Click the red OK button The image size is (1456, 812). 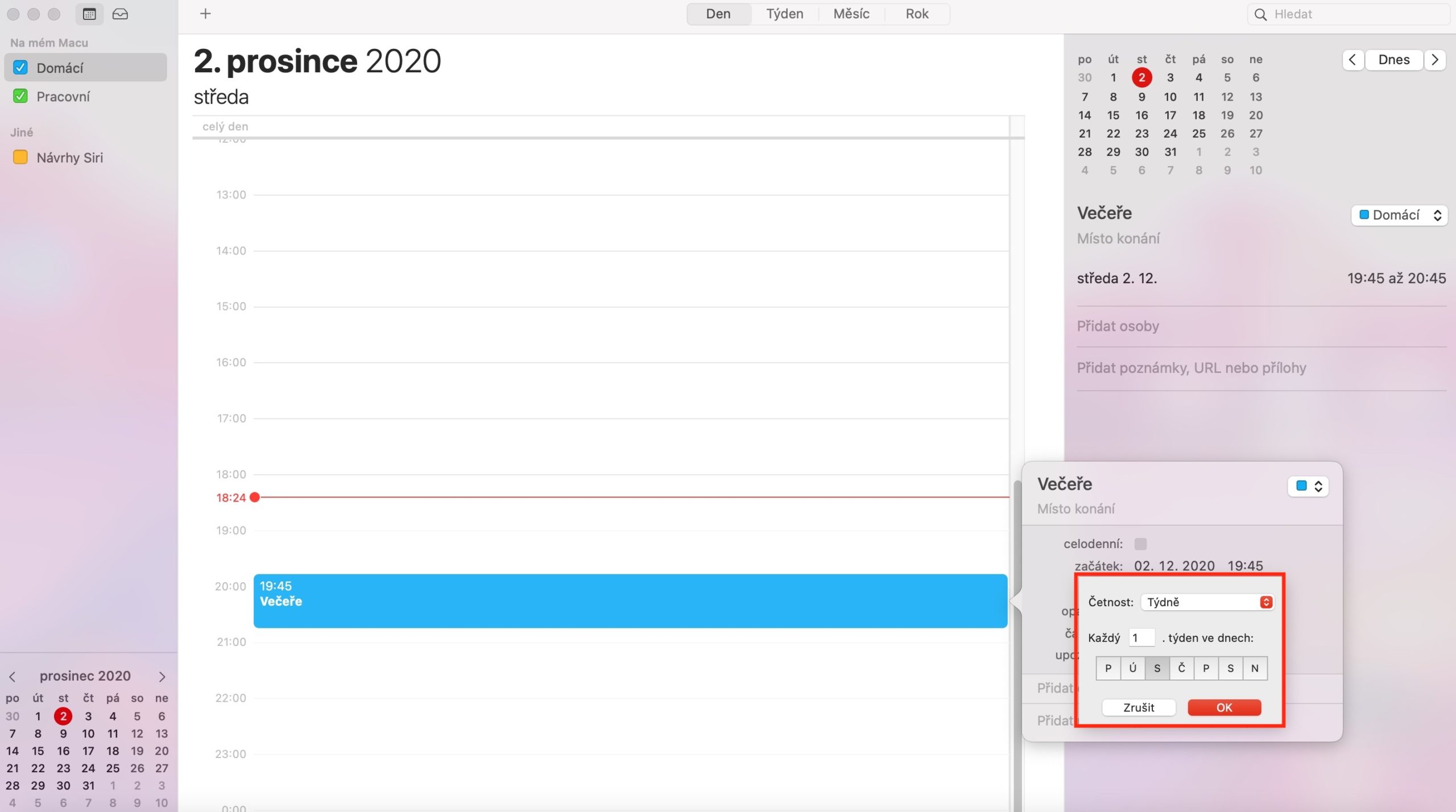(1224, 707)
